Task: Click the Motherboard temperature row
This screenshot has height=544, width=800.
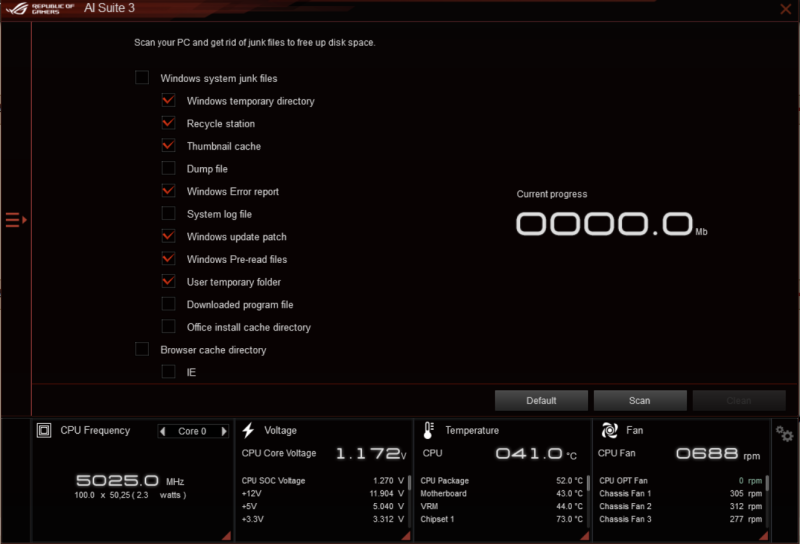Action: (502, 493)
